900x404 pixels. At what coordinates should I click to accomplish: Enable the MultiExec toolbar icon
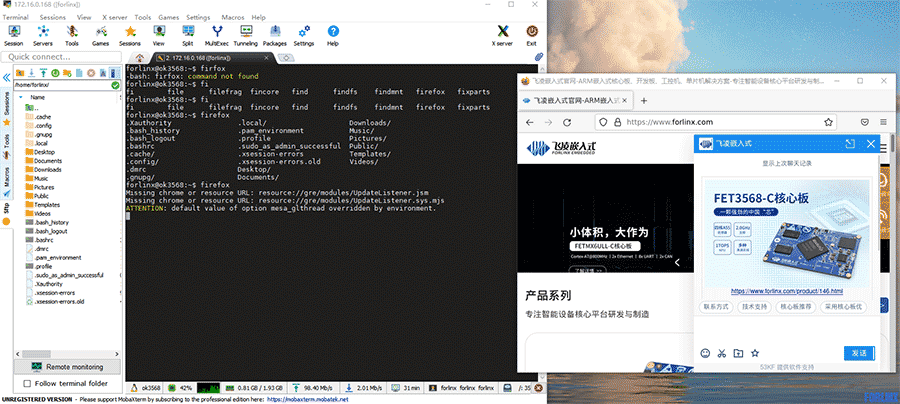click(x=217, y=36)
